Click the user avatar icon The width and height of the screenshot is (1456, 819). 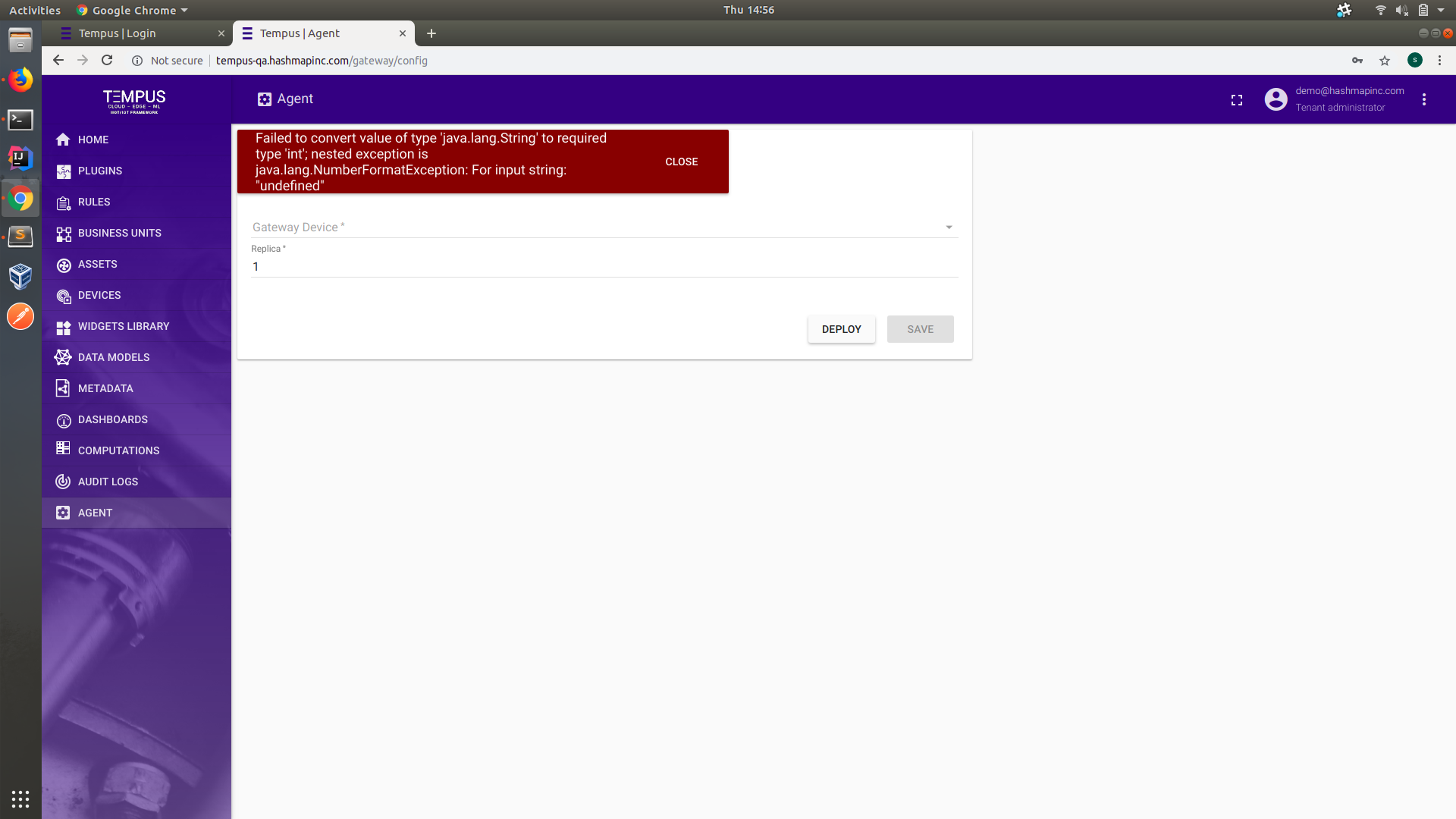point(1276,99)
